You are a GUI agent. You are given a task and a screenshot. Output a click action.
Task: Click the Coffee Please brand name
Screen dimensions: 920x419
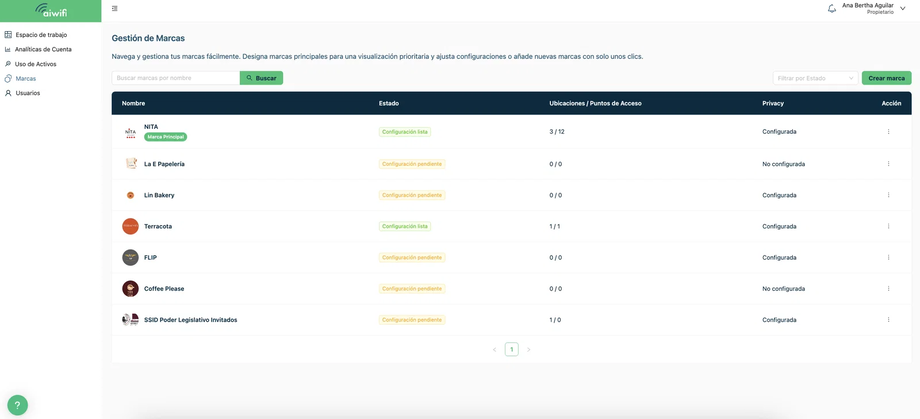pyautogui.click(x=164, y=289)
